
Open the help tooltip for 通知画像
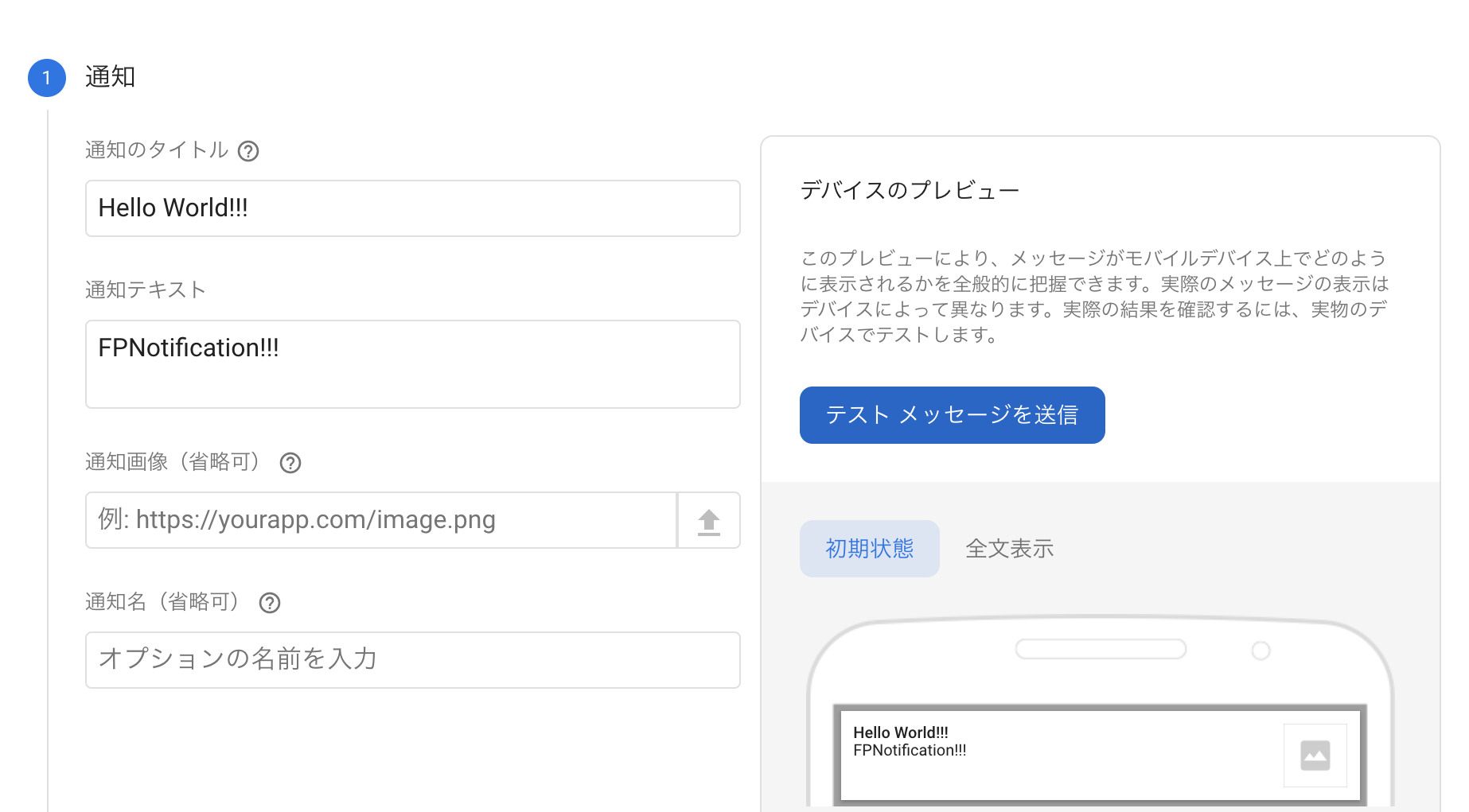(x=290, y=463)
